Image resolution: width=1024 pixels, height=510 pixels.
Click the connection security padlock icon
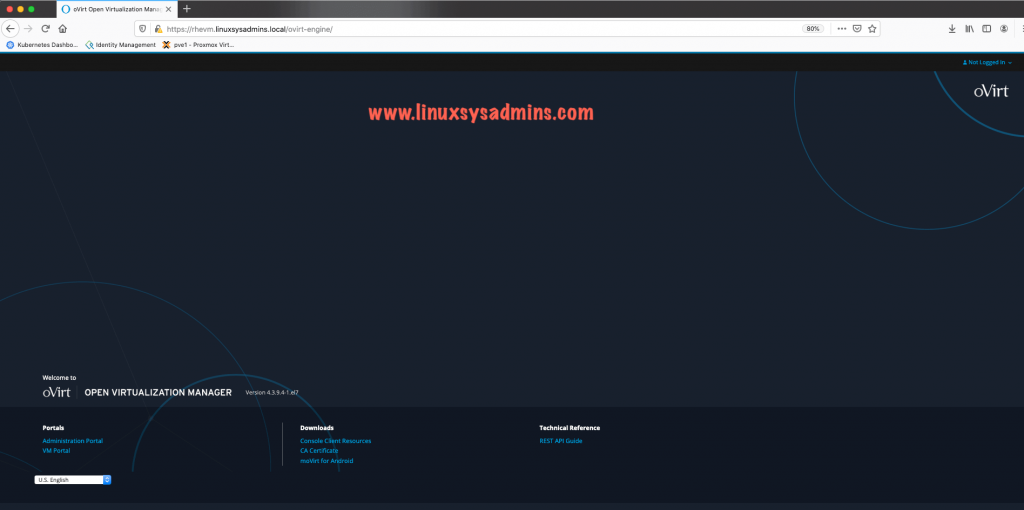pos(157,29)
